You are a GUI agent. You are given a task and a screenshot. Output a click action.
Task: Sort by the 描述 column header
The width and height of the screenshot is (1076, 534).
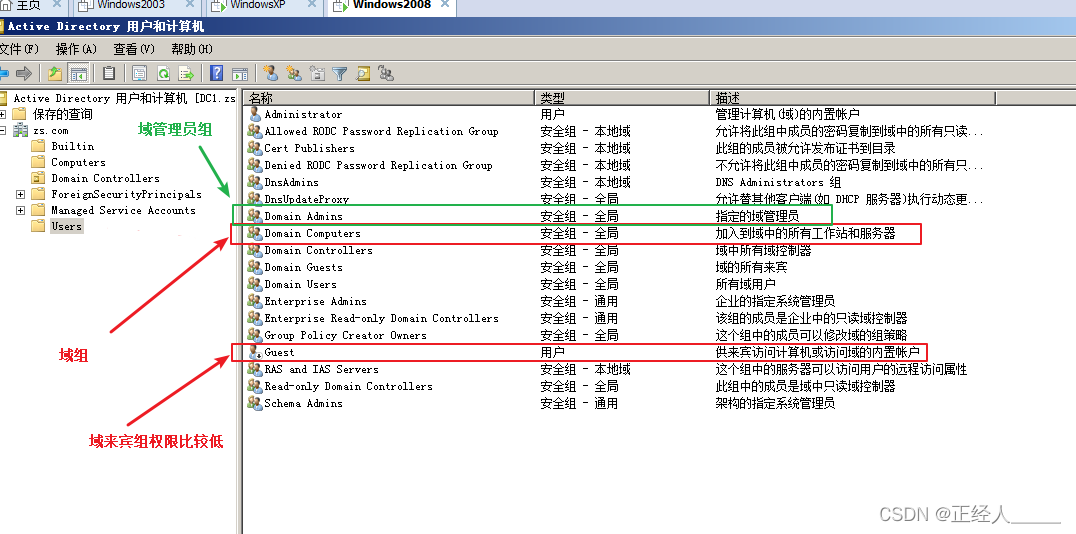click(852, 97)
